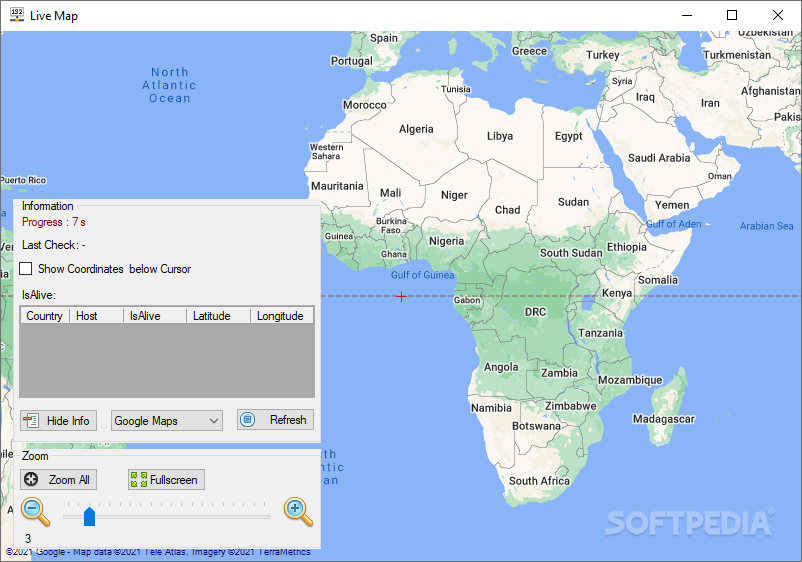The width and height of the screenshot is (802, 562).
Task: Click the empty IsAlive table area
Action: click(x=167, y=360)
